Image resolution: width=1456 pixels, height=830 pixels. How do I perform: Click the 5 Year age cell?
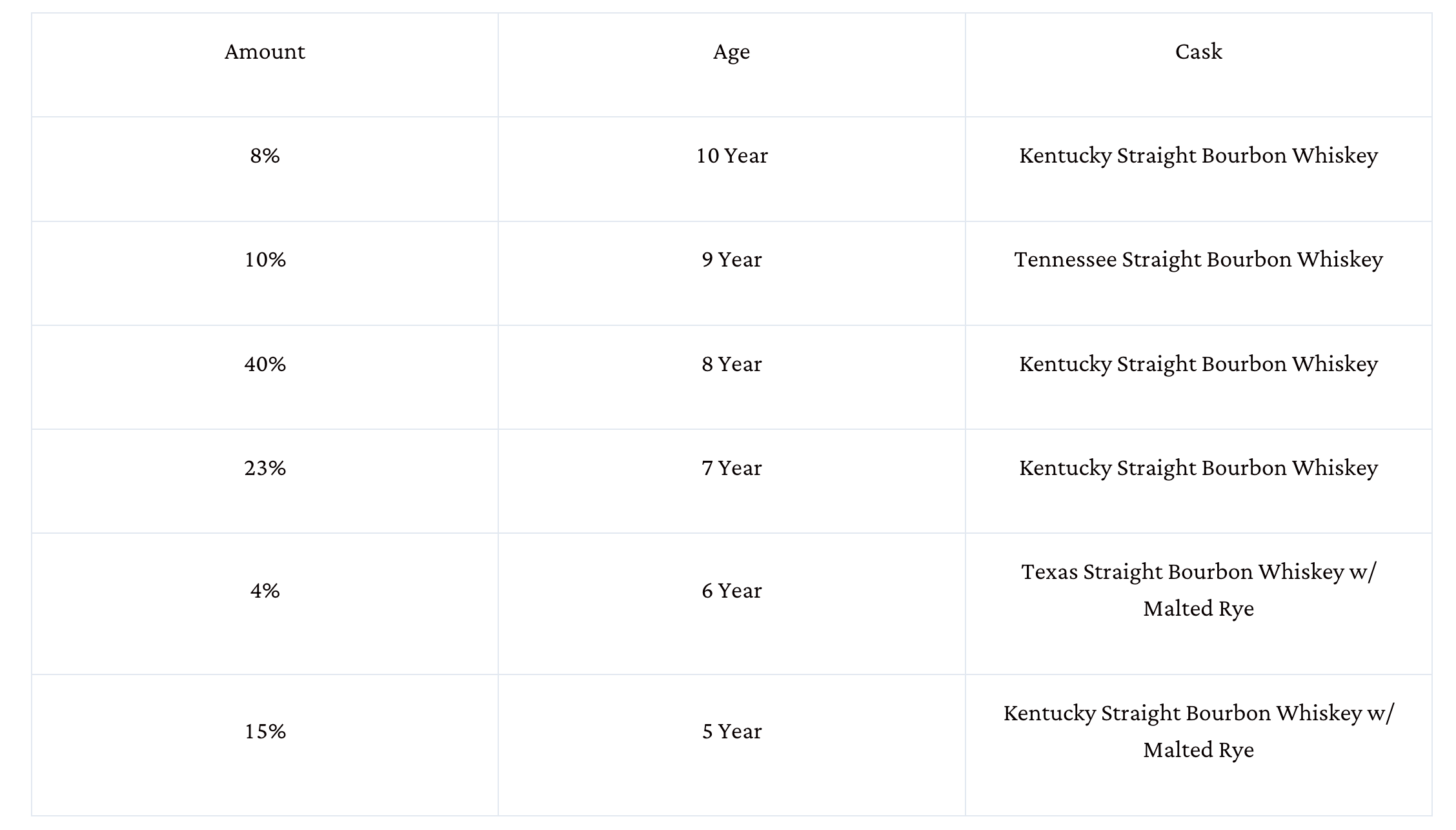[x=731, y=731]
